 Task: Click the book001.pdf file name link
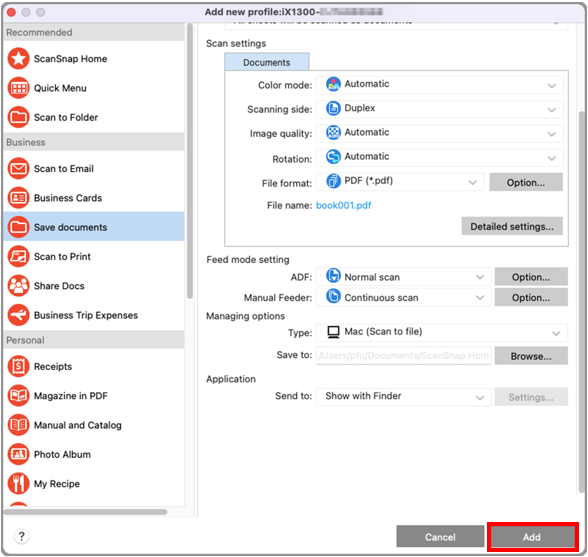(344, 206)
